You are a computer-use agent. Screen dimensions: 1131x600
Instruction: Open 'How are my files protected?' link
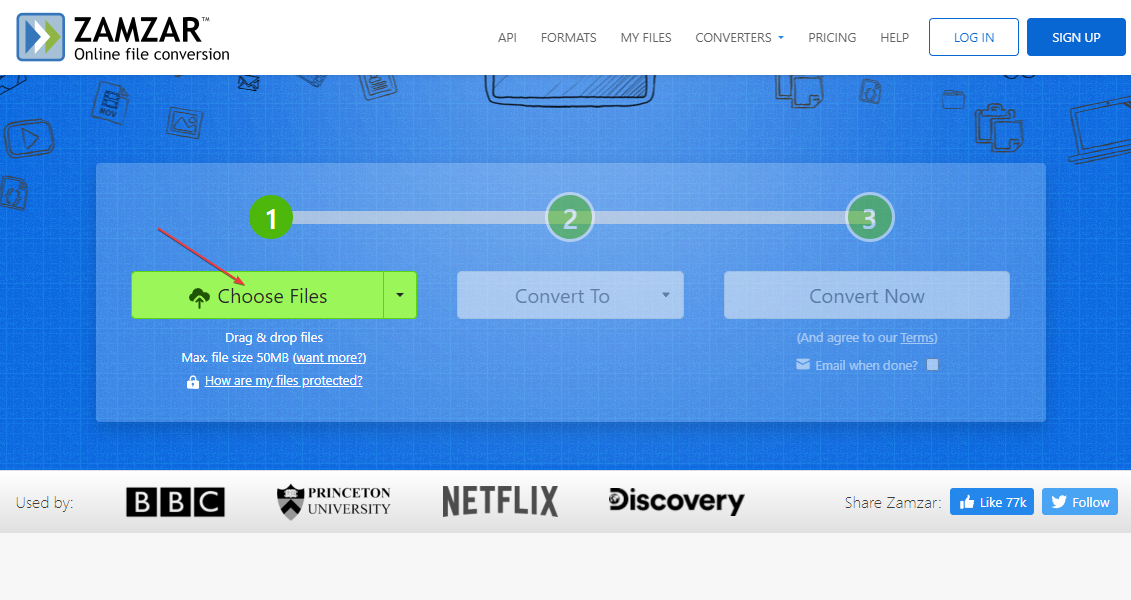pyautogui.click(x=283, y=381)
